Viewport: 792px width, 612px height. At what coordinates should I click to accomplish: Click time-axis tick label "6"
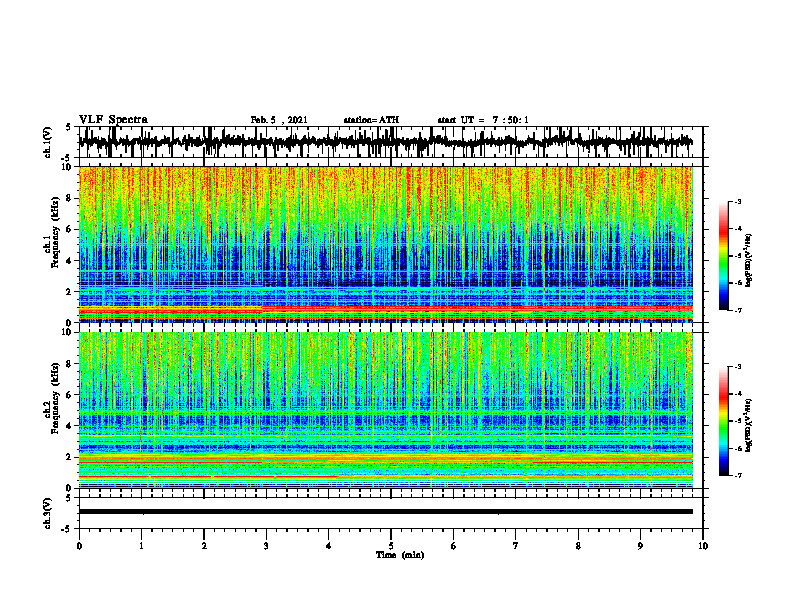pos(453,546)
